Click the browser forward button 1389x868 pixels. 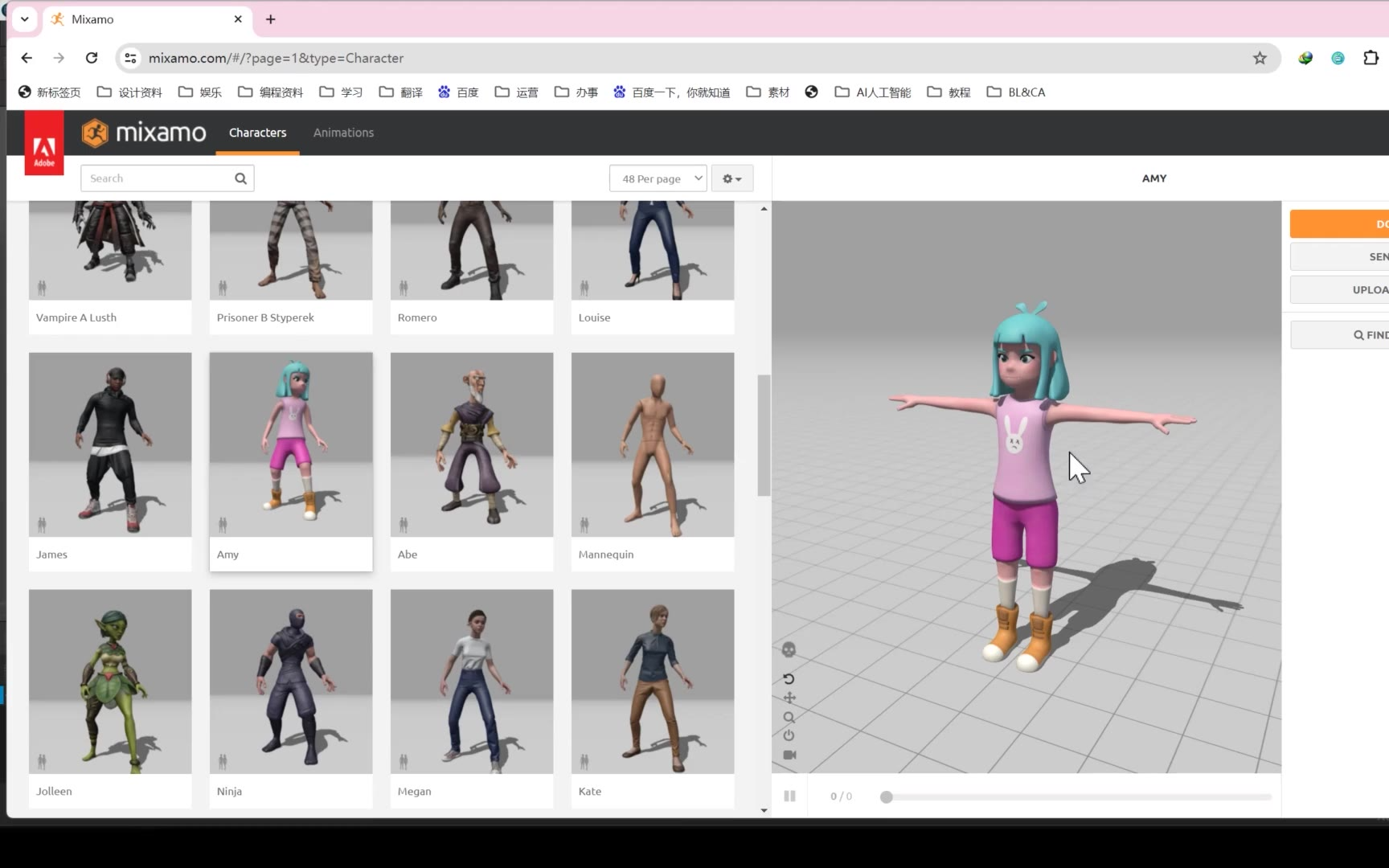click(x=59, y=58)
